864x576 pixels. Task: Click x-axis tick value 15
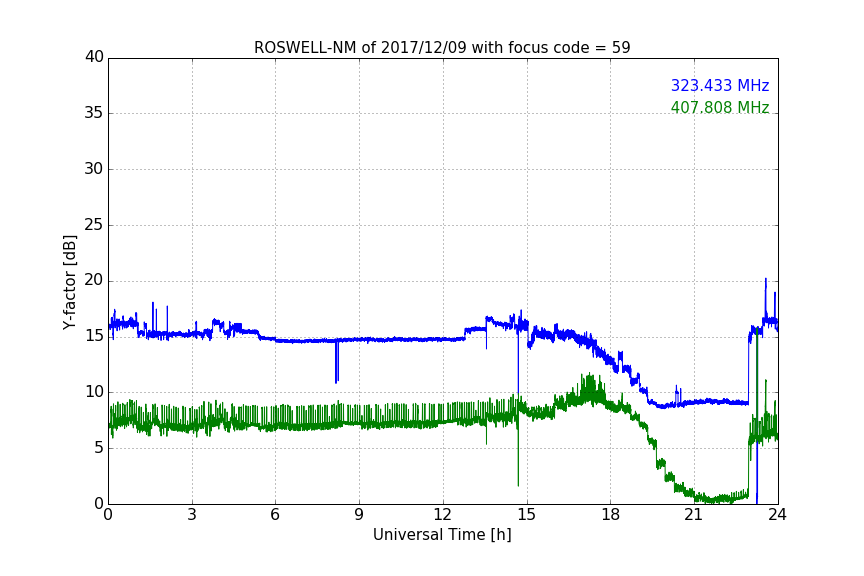(527, 515)
